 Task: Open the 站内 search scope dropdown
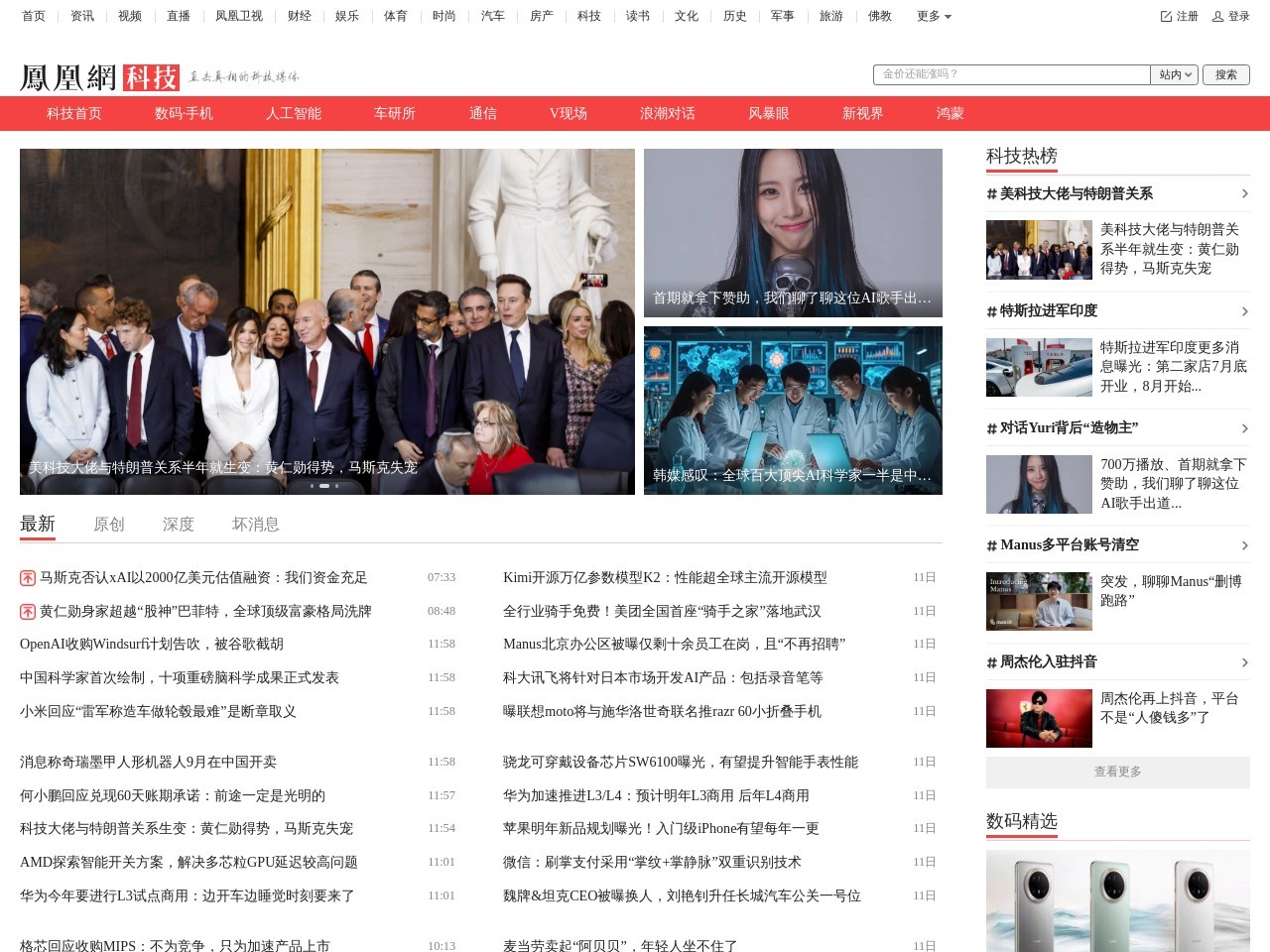[1174, 73]
